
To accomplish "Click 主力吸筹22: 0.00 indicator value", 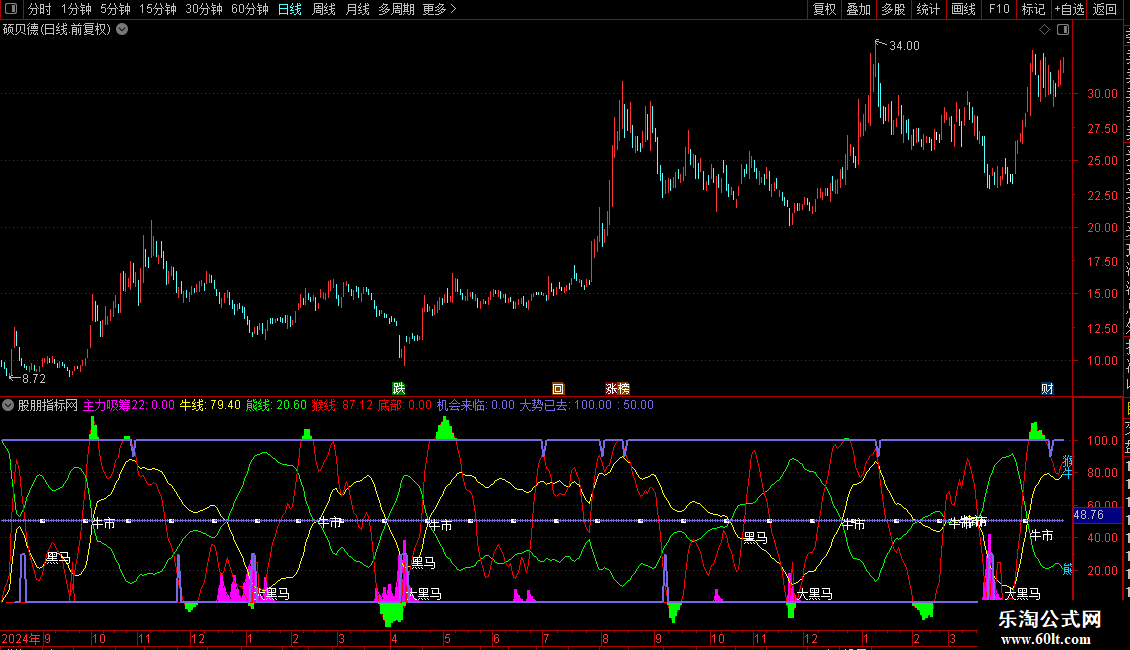I will coord(129,405).
